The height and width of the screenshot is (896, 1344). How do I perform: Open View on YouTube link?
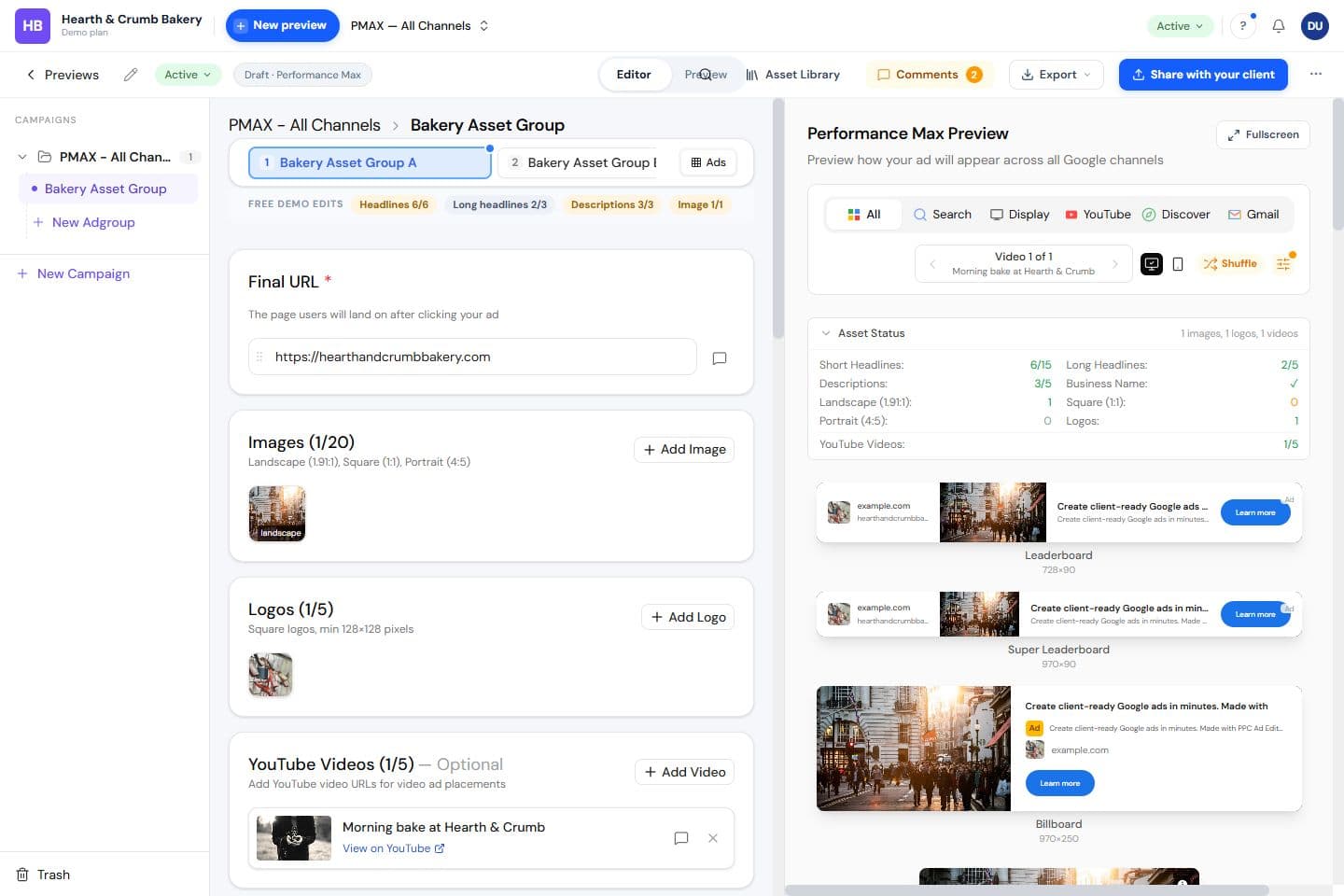point(393,848)
